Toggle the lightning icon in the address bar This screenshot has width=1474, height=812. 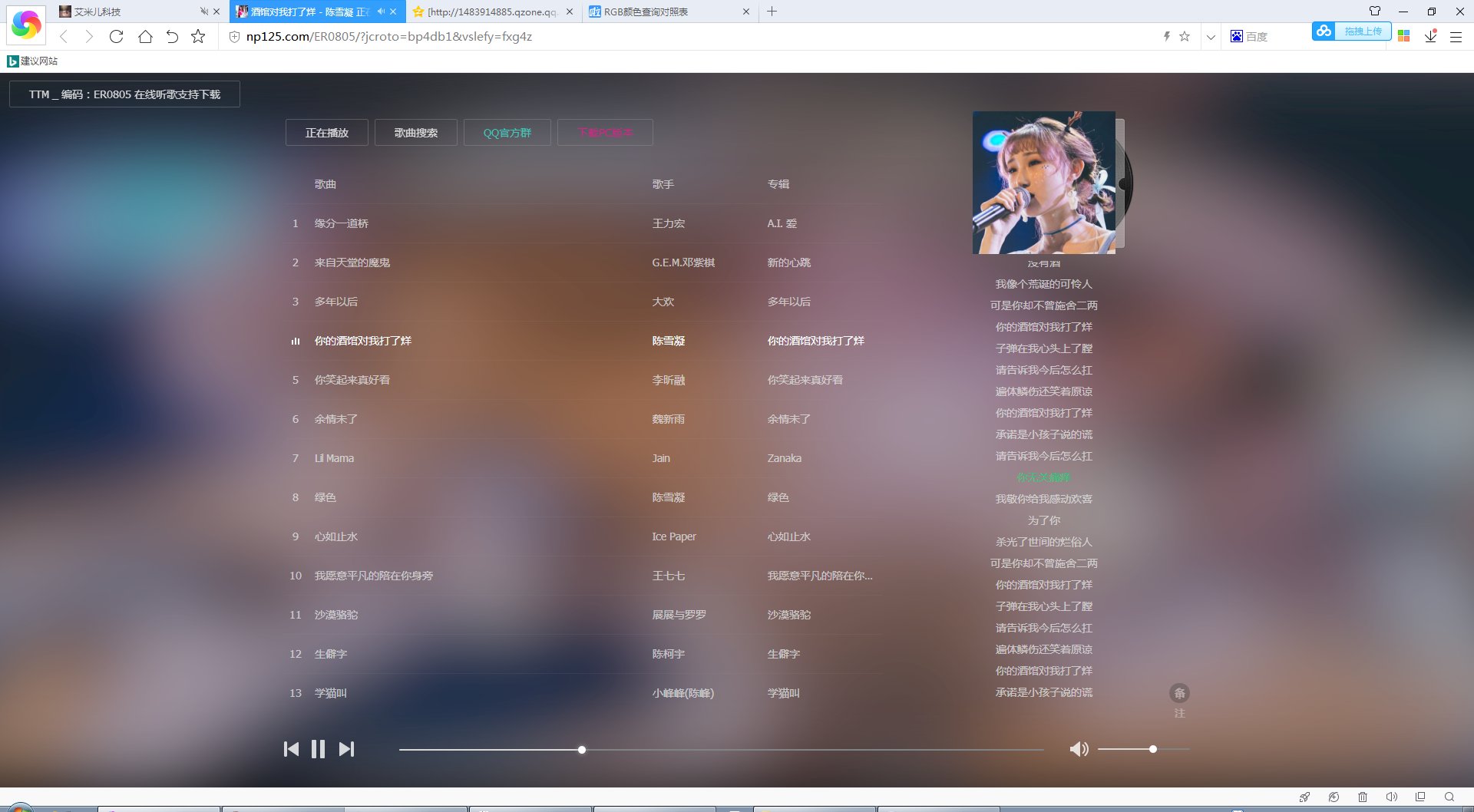pyautogui.click(x=1167, y=36)
